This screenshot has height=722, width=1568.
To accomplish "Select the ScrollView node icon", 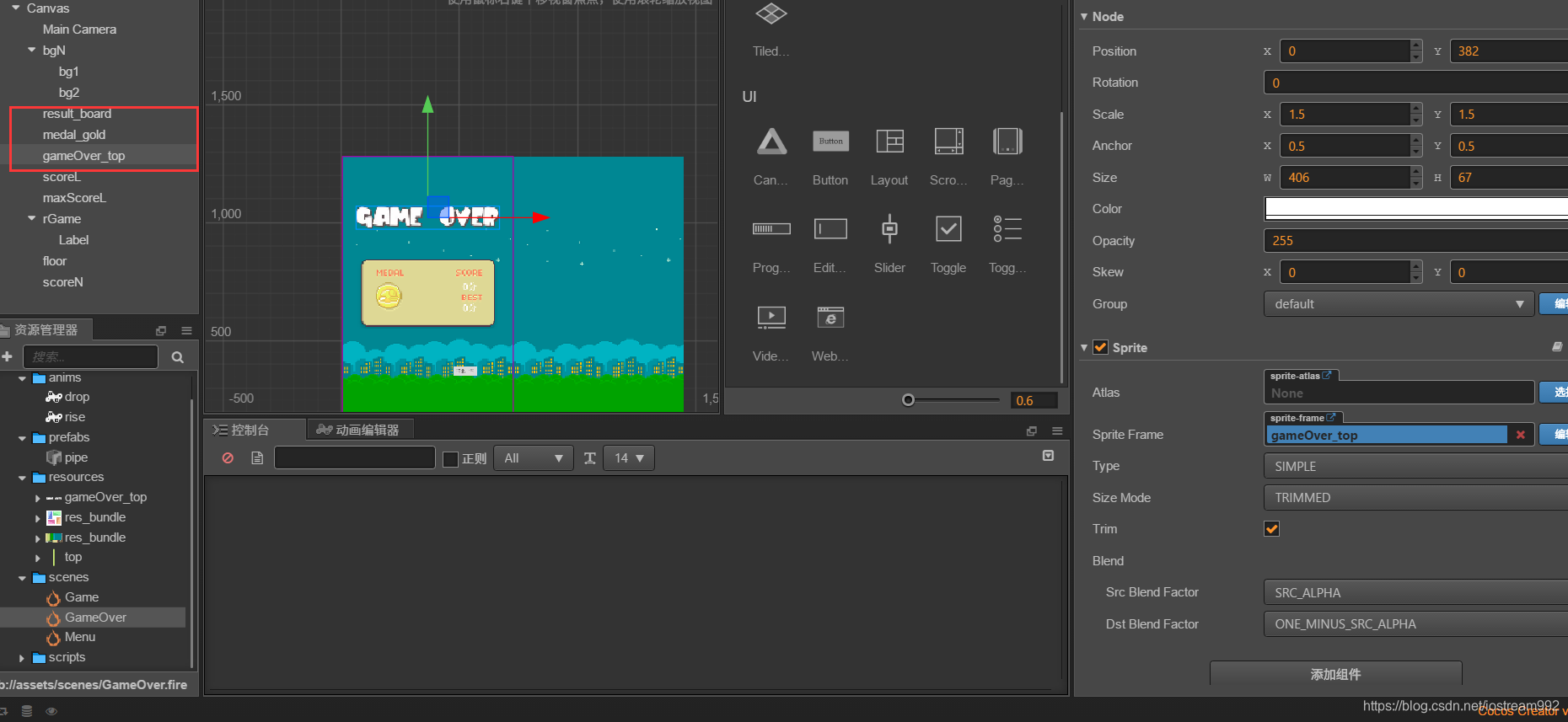I will (x=948, y=142).
